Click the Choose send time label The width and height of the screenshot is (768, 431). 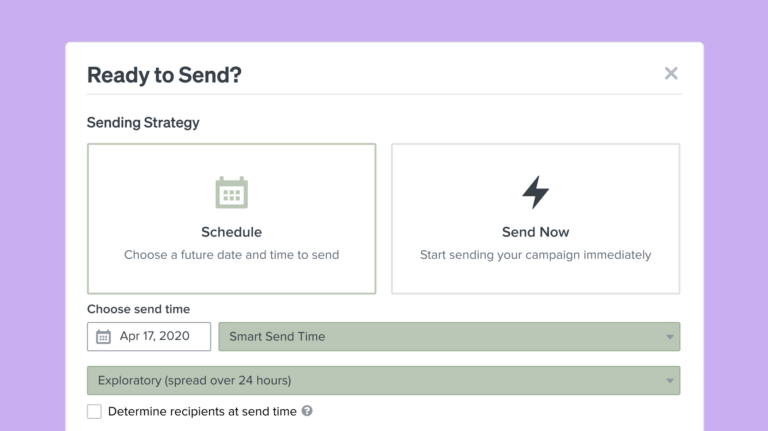[x=139, y=309]
